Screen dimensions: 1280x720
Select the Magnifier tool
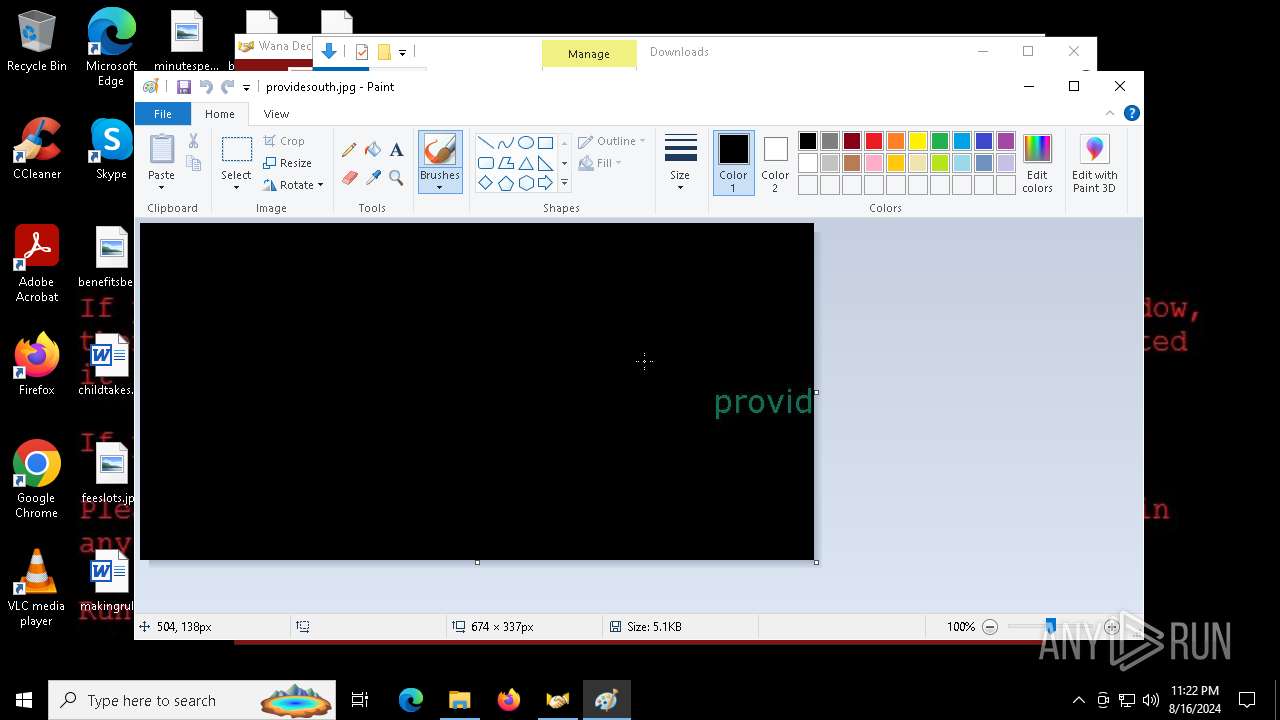[396, 178]
